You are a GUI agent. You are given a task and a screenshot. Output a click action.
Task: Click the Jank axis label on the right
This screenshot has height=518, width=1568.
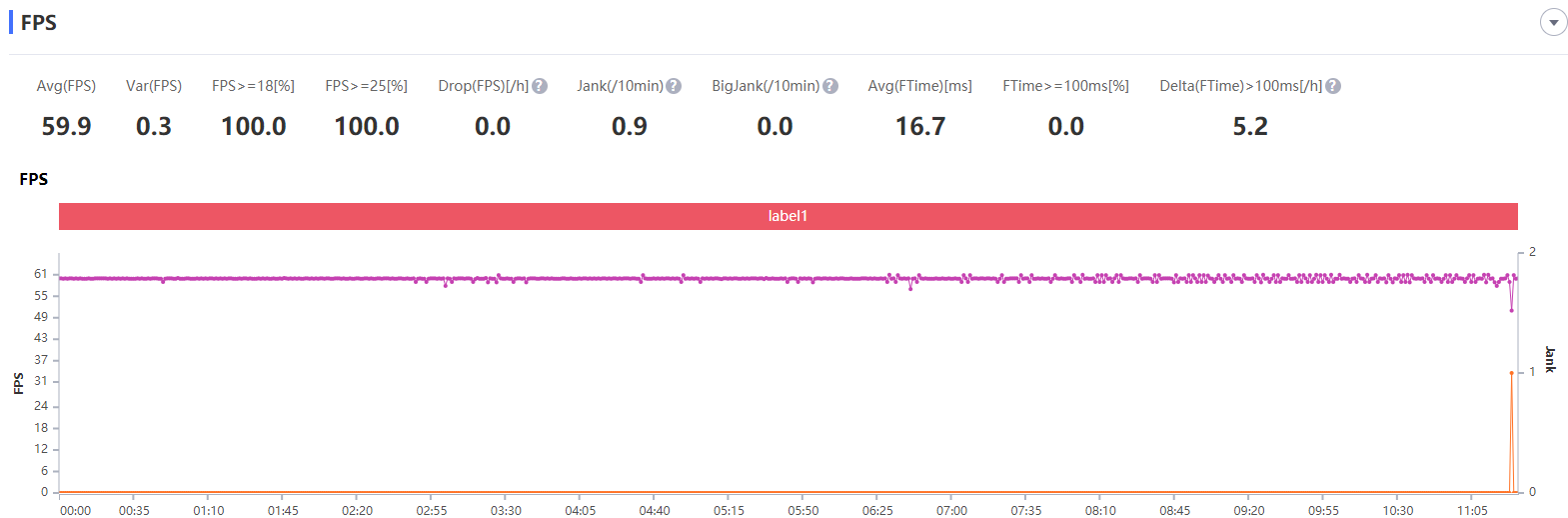(x=1550, y=359)
